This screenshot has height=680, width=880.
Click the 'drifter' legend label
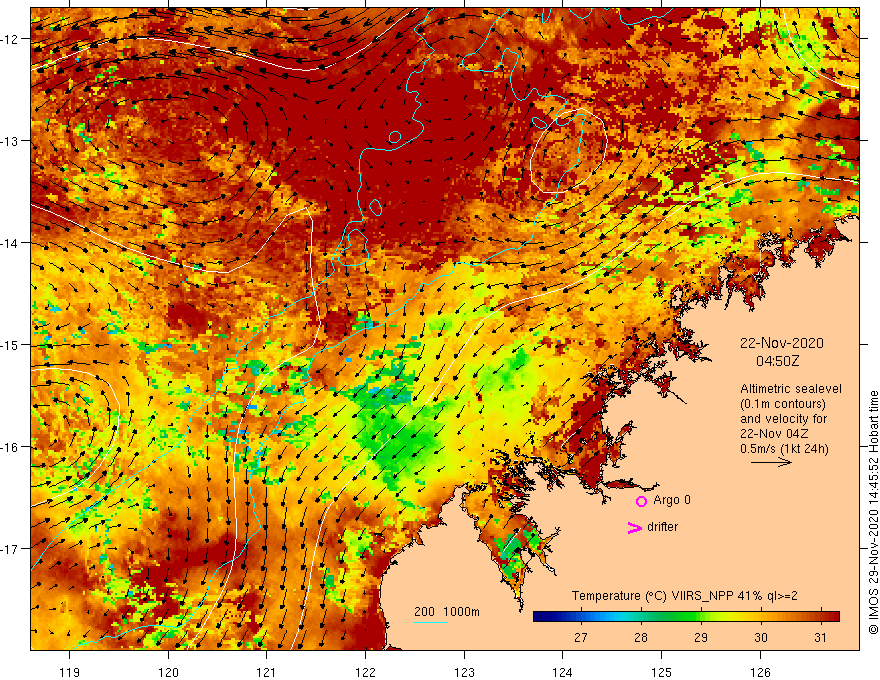tap(662, 527)
